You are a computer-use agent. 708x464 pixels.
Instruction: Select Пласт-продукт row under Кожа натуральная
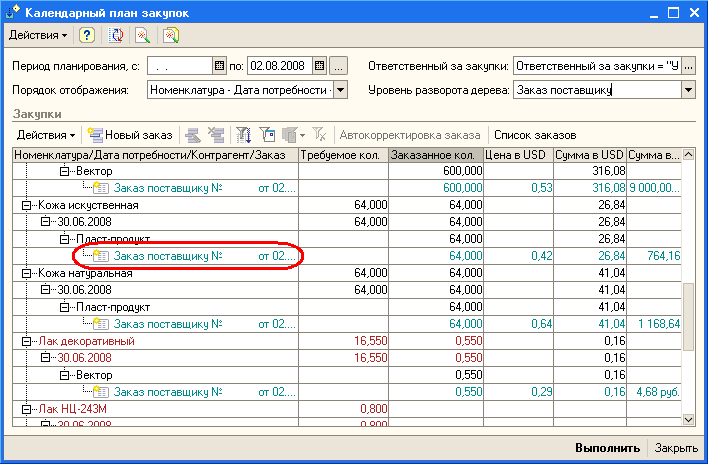pos(347,307)
